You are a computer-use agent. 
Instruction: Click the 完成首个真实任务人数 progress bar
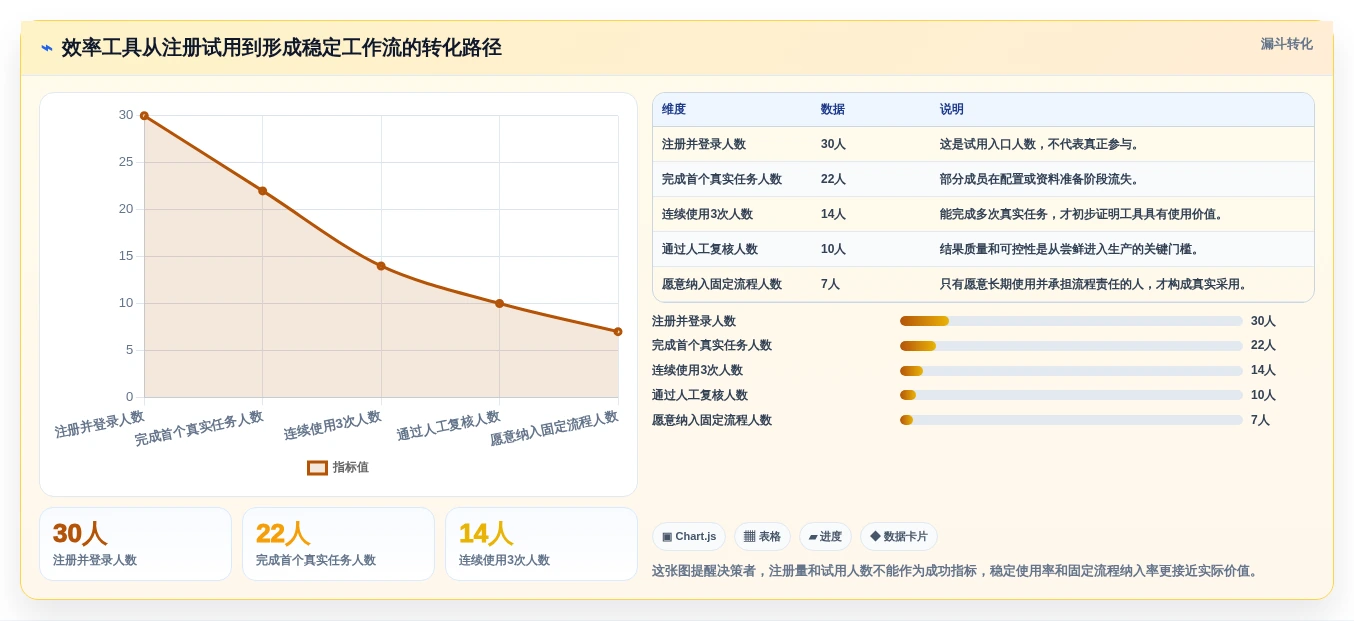tap(1071, 346)
